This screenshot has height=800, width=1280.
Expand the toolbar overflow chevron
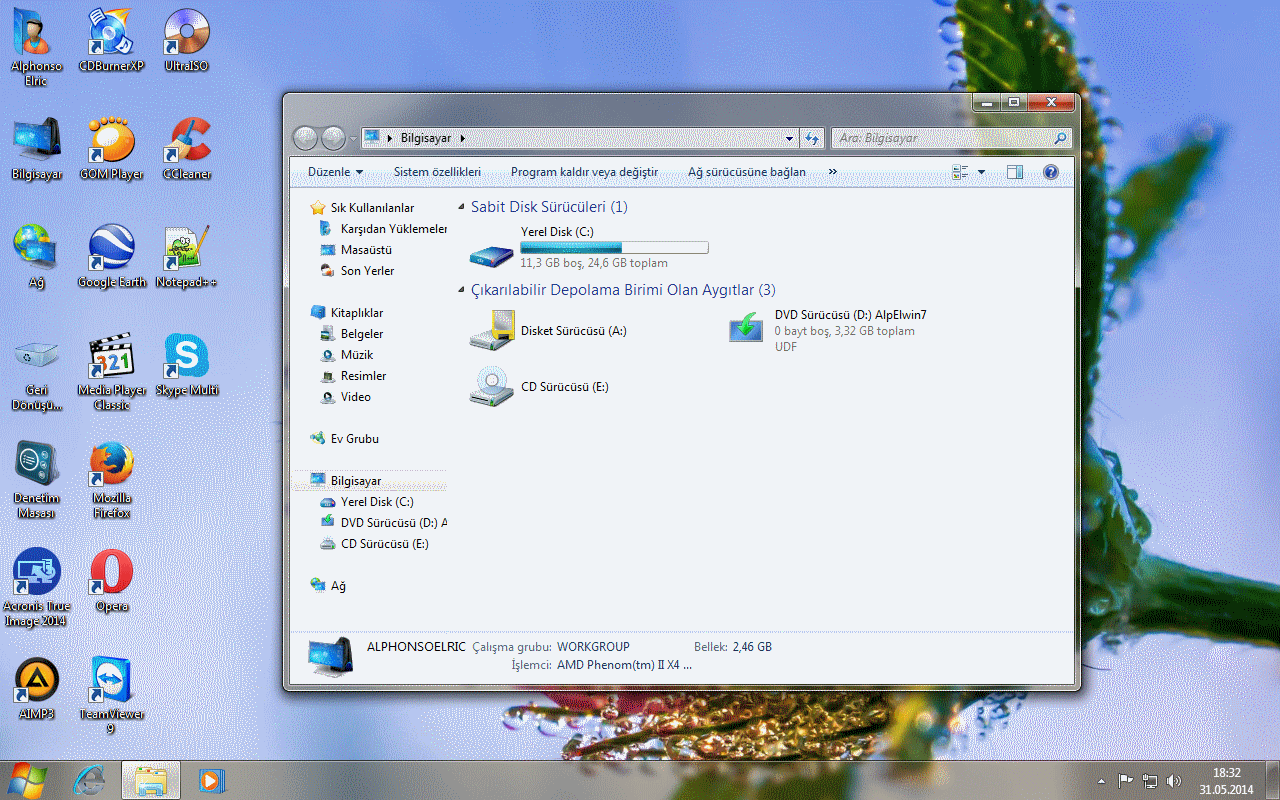pos(830,172)
